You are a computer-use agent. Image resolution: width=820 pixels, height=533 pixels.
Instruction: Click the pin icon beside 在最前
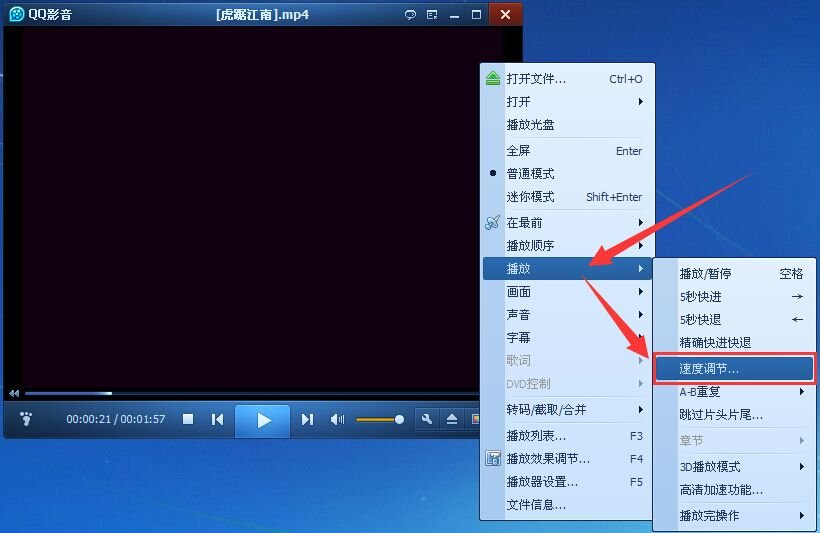pos(493,222)
